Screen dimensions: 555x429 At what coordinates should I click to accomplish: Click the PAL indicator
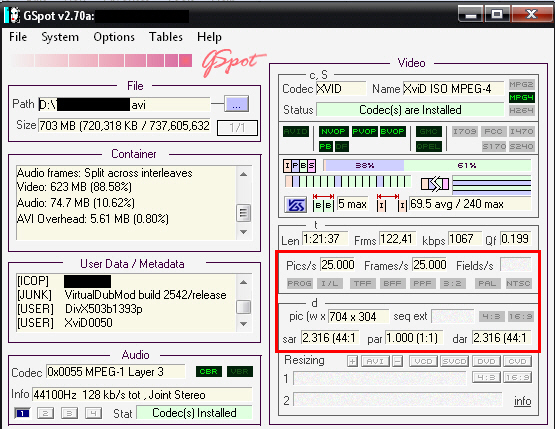coord(487,284)
